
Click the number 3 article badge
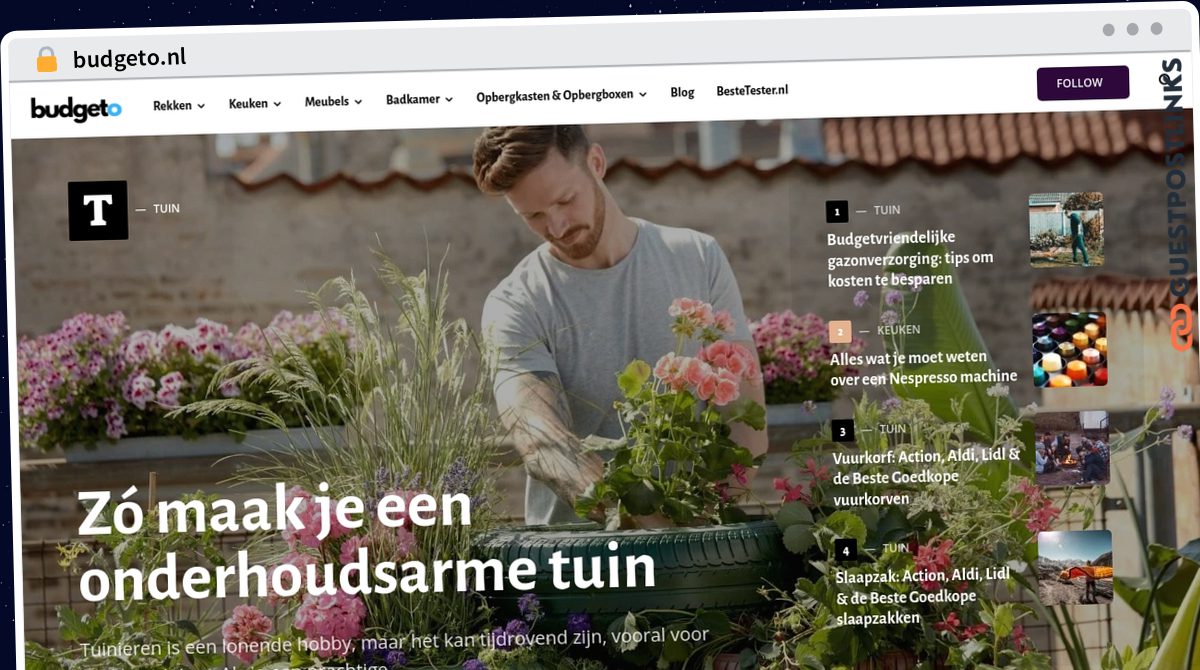pyautogui.click(x=843, y=431)
